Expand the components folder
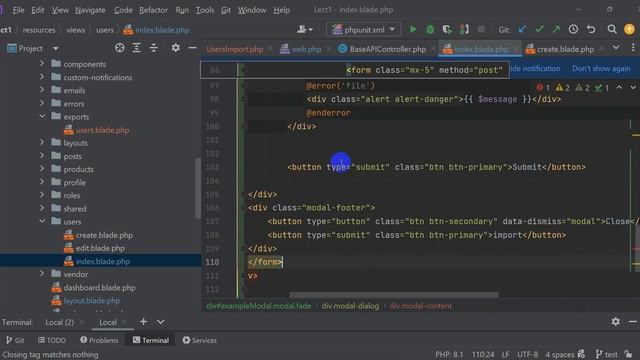 (42, 64)
